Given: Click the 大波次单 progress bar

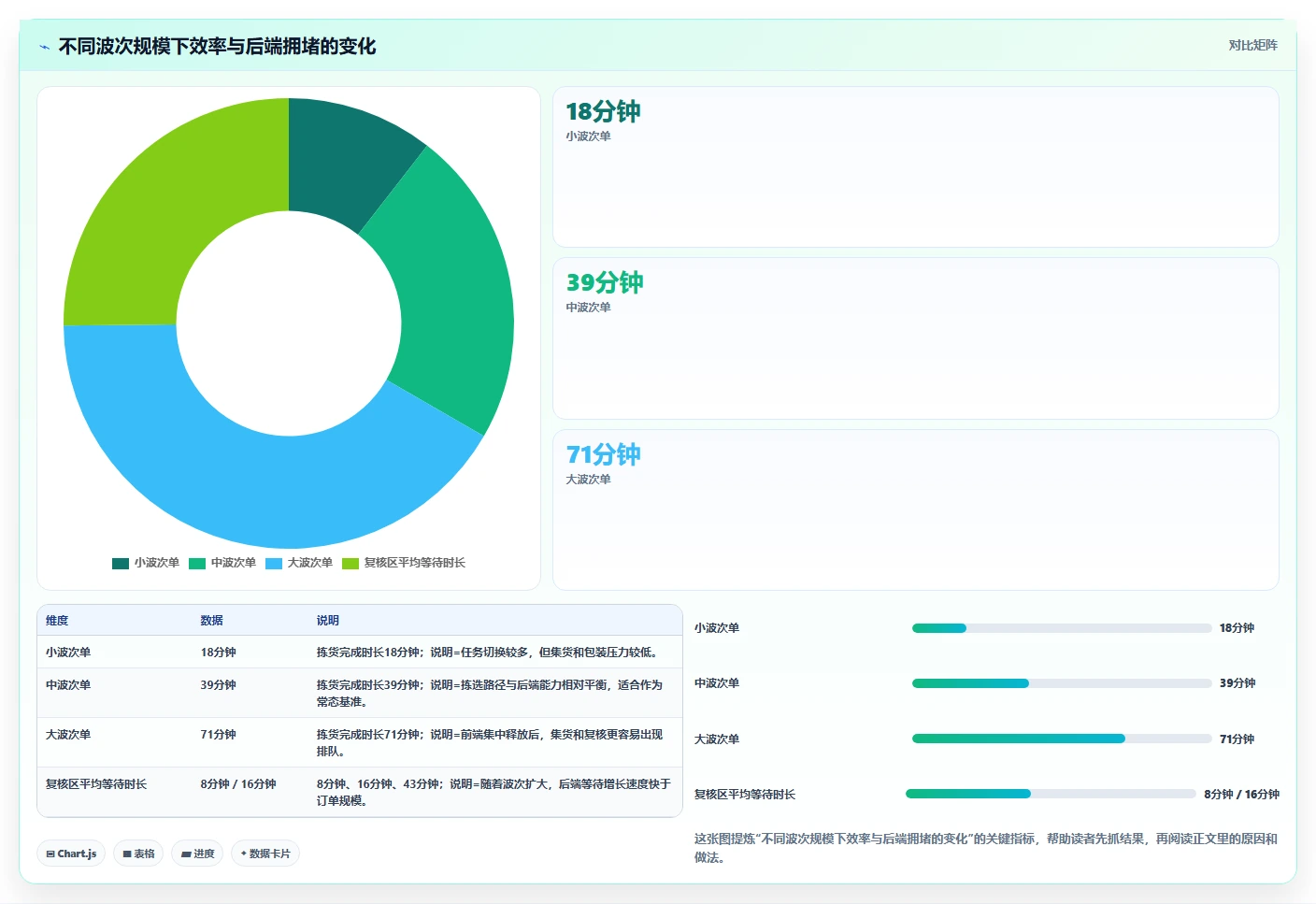Looking at the screenshot, I should point(1062,739).
